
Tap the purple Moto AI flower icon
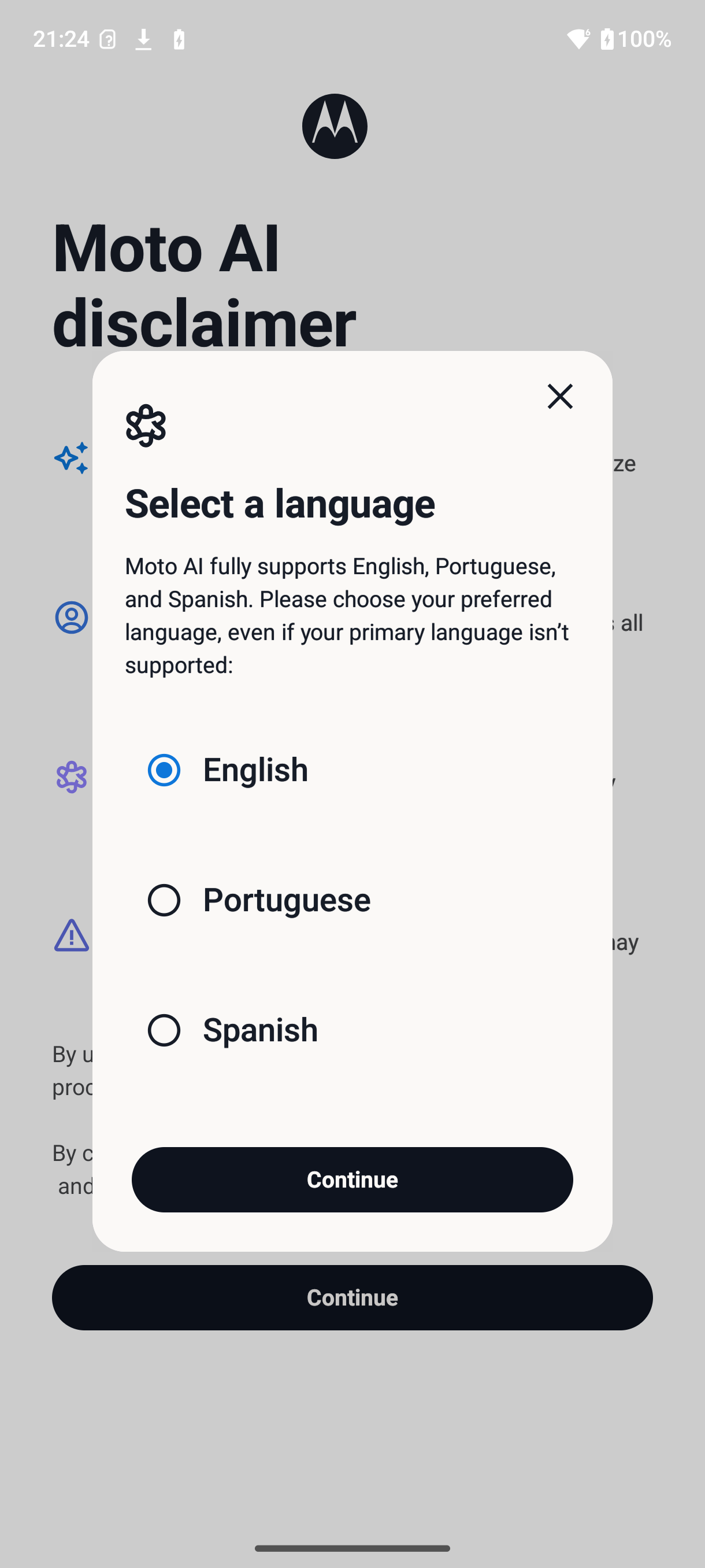72,776
